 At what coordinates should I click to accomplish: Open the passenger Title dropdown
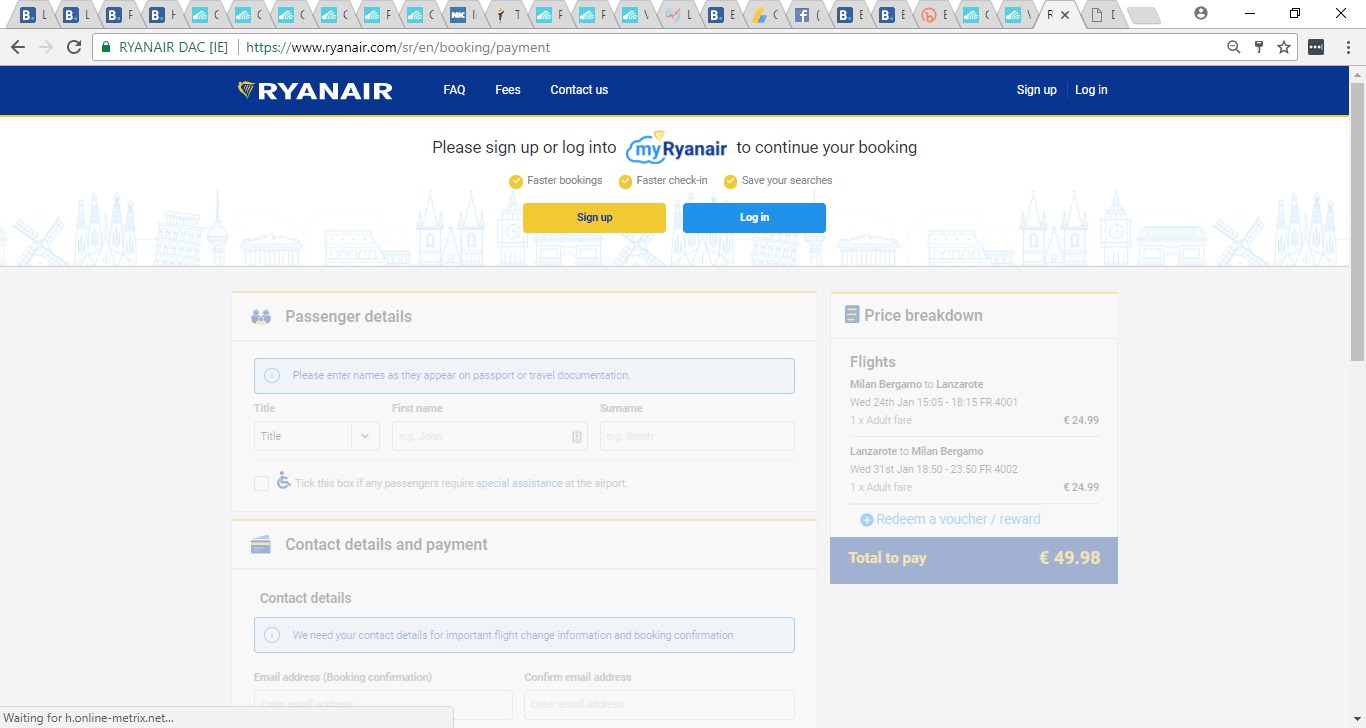coord(316,436)
